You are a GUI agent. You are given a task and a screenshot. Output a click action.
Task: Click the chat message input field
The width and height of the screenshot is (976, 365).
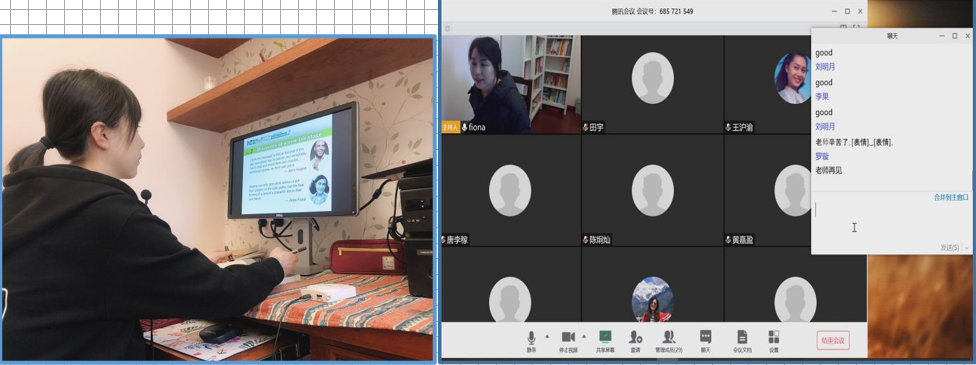coord(890,222)
